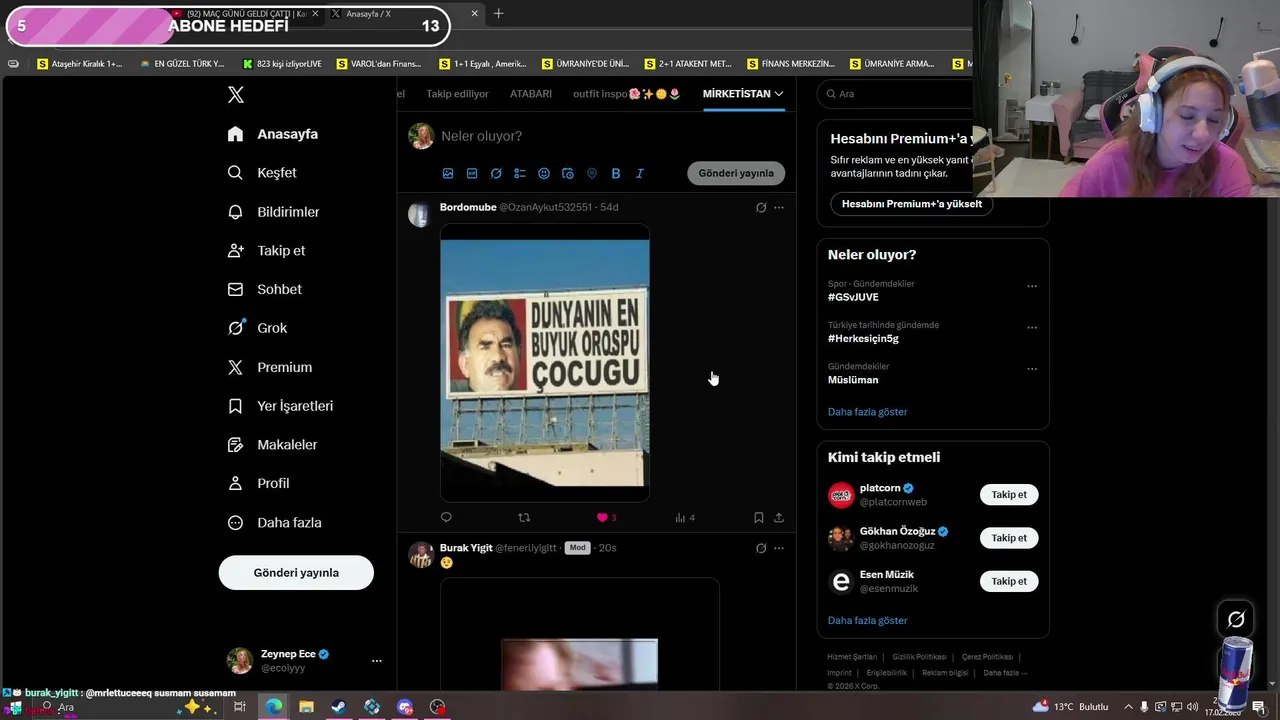Open account menu dots next to Zeynep Ece
The height and width of the screenshot is (720, 1280).
(377, 661)
